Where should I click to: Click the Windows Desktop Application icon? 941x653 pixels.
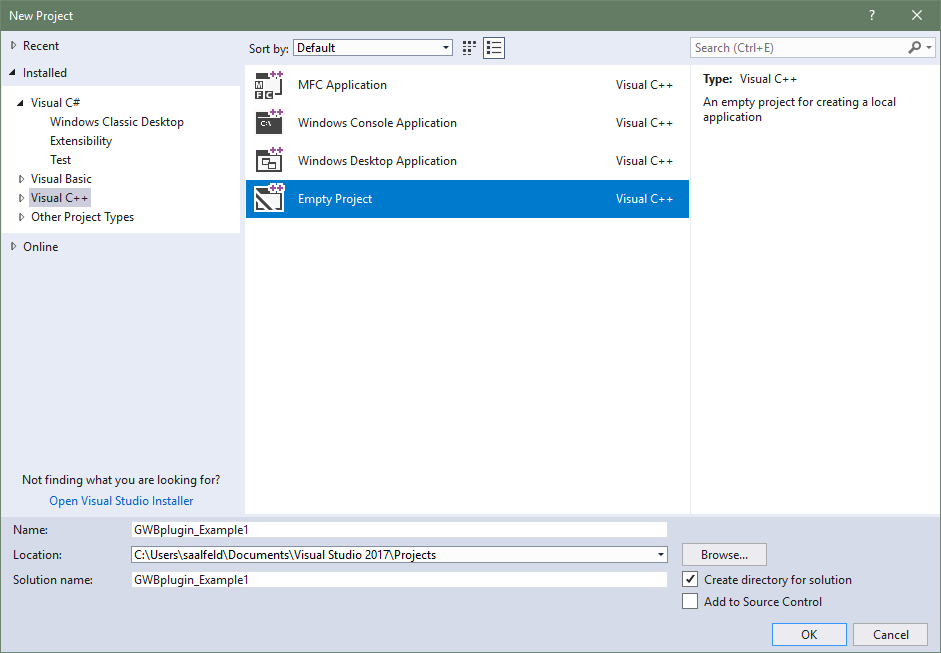tap(269, 161)
